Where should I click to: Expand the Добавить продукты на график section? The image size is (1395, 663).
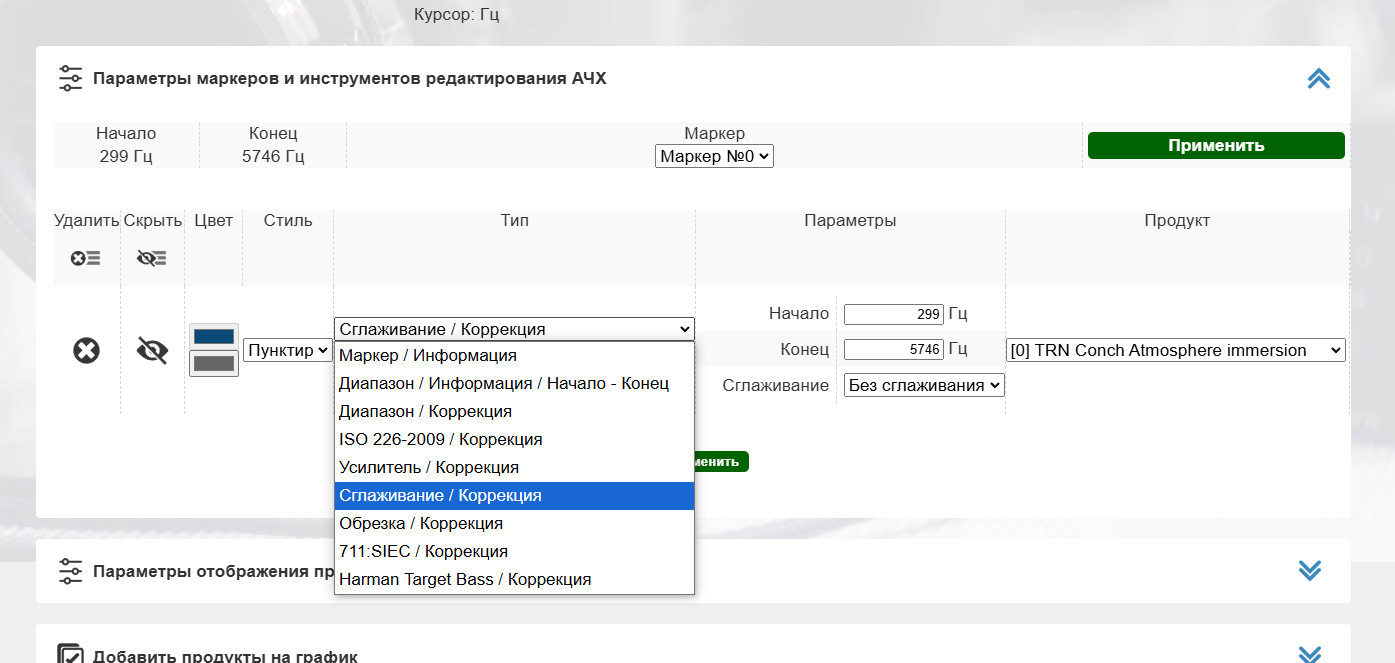[1309, 655]
